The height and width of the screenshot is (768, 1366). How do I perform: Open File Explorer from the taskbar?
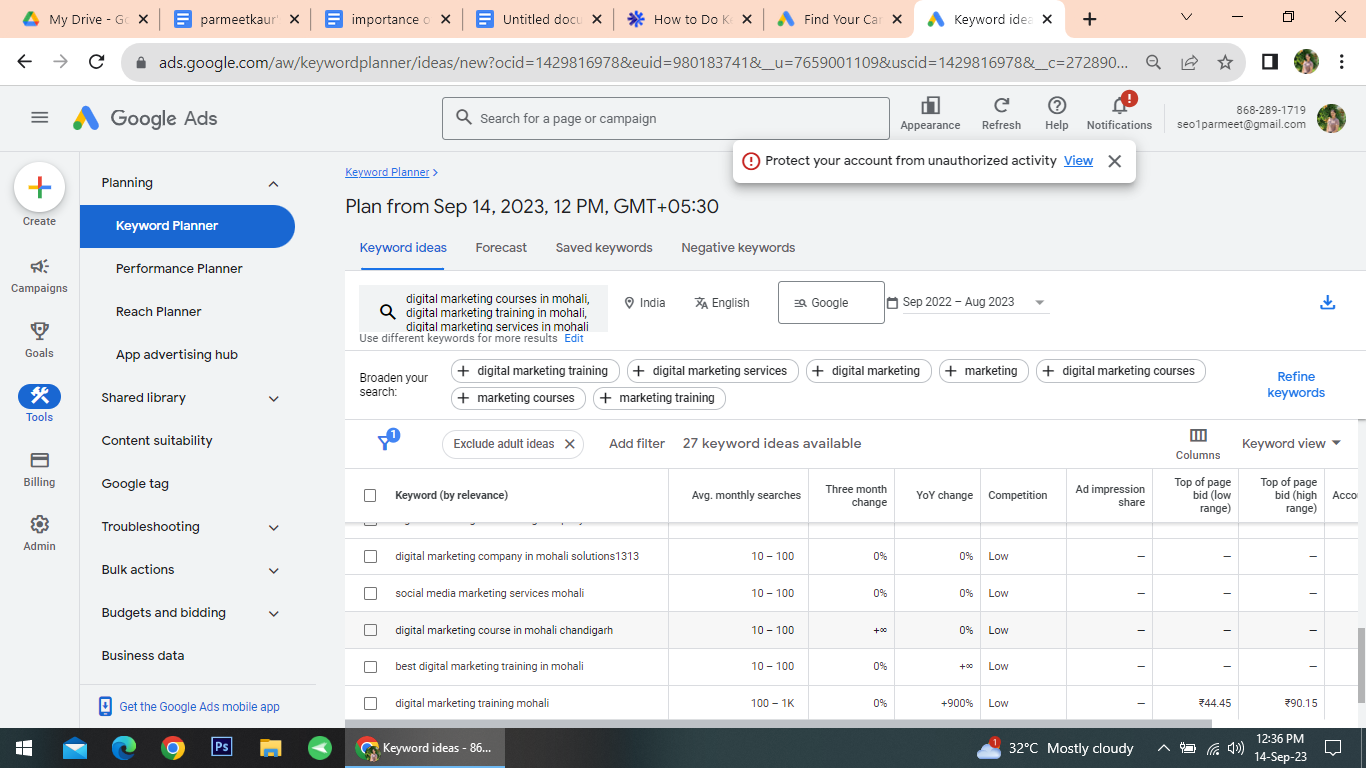click(271, 748)
